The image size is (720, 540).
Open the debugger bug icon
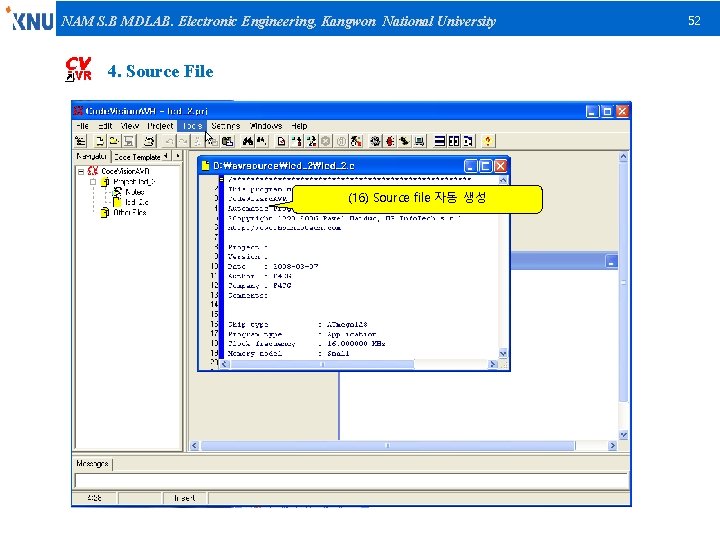(x=390, y=141)
